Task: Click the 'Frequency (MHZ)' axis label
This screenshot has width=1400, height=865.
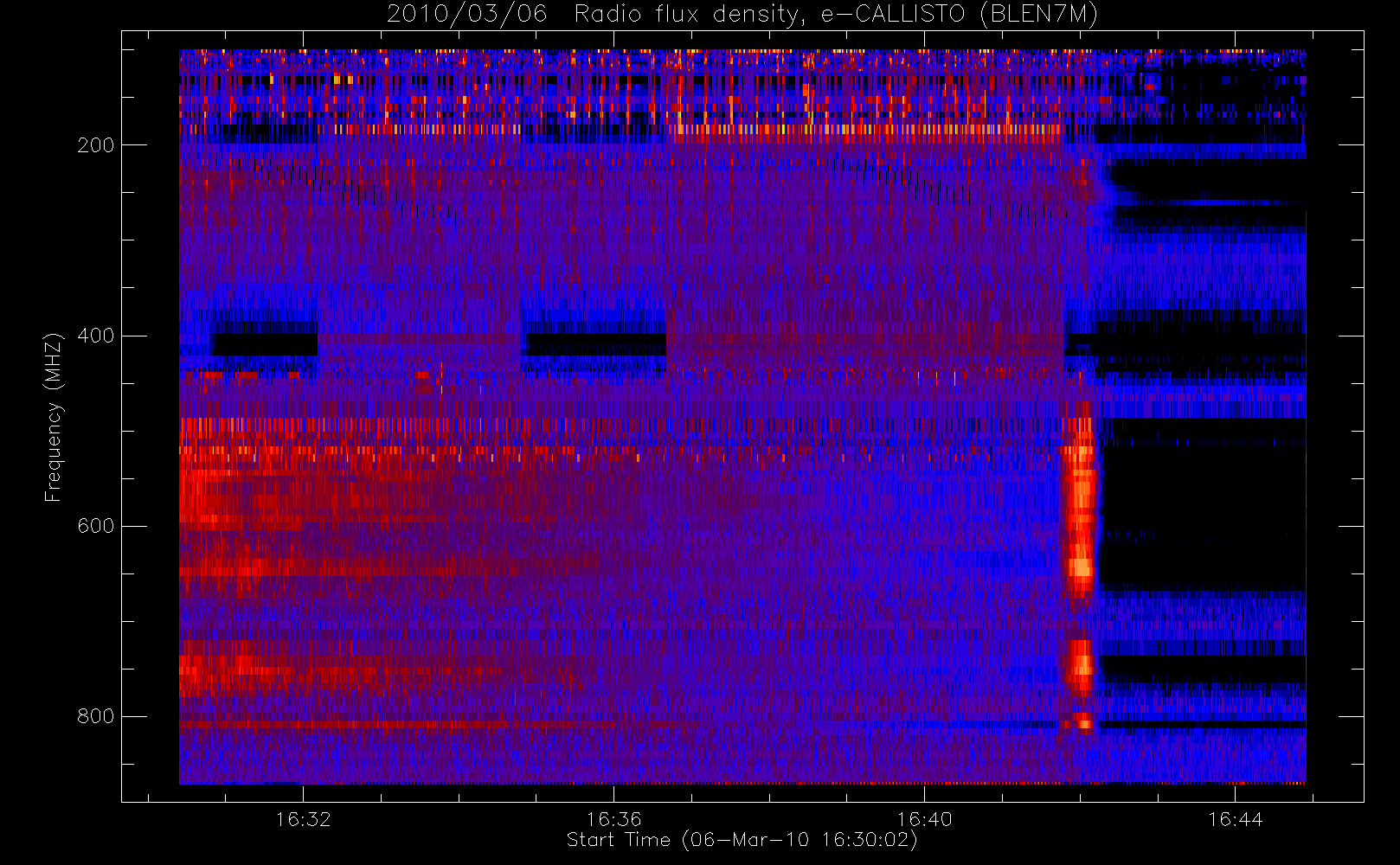Action: pos(54,417)
